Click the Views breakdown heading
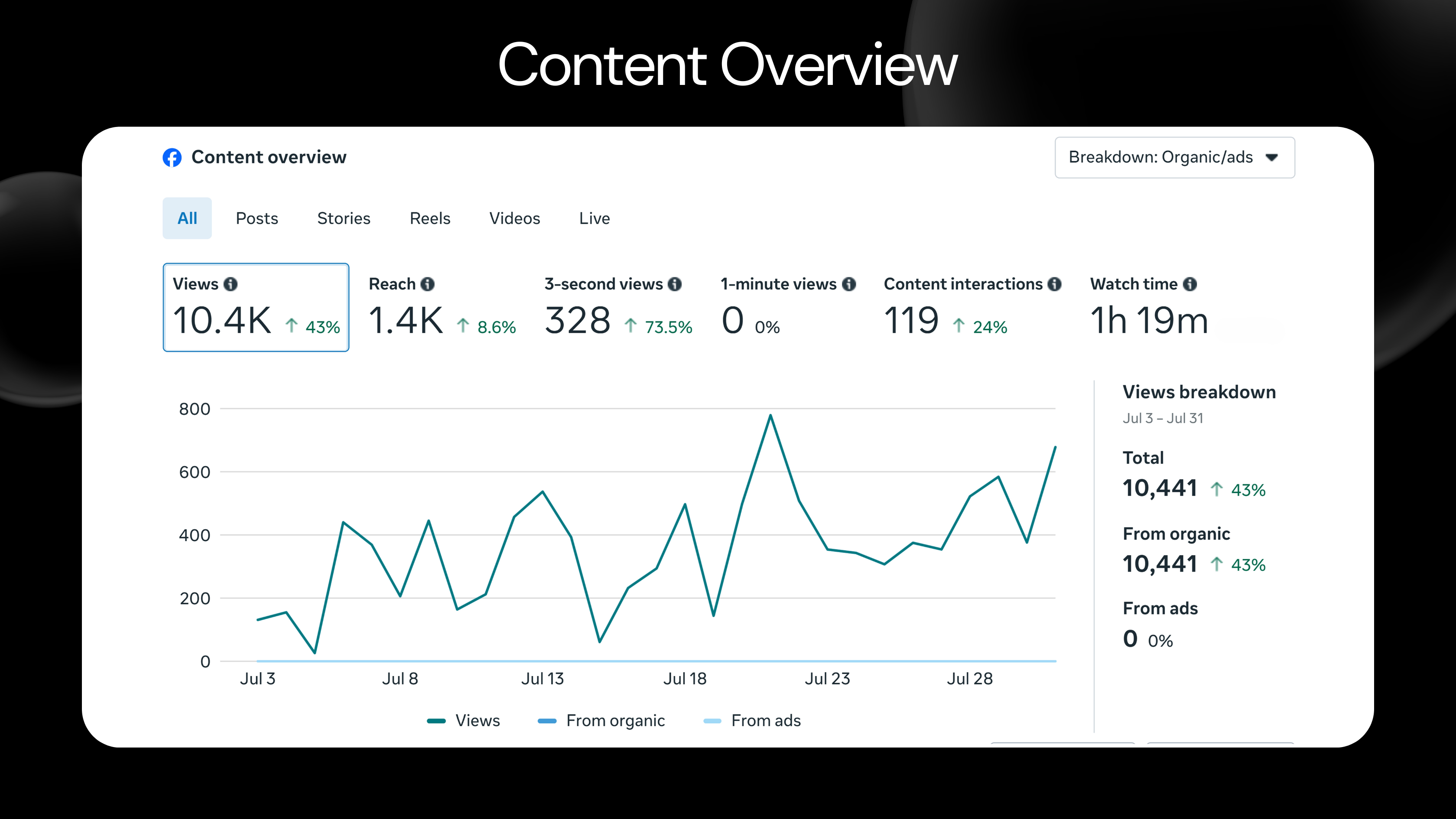Screen dimensions: 1456x819 pyautogui.click(x=1199, y=392)
